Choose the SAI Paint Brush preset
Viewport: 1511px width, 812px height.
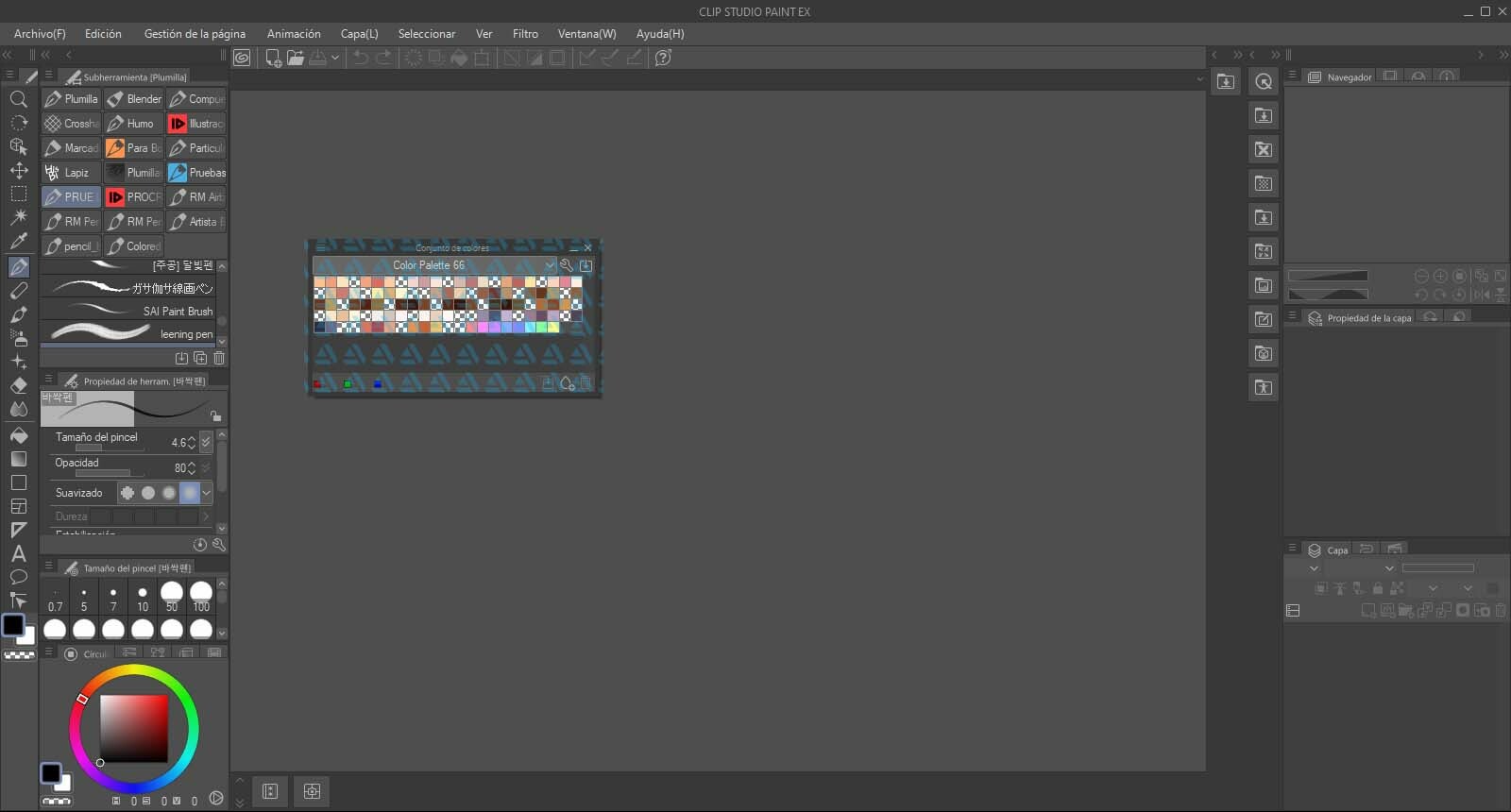click(x=127, y=311)
